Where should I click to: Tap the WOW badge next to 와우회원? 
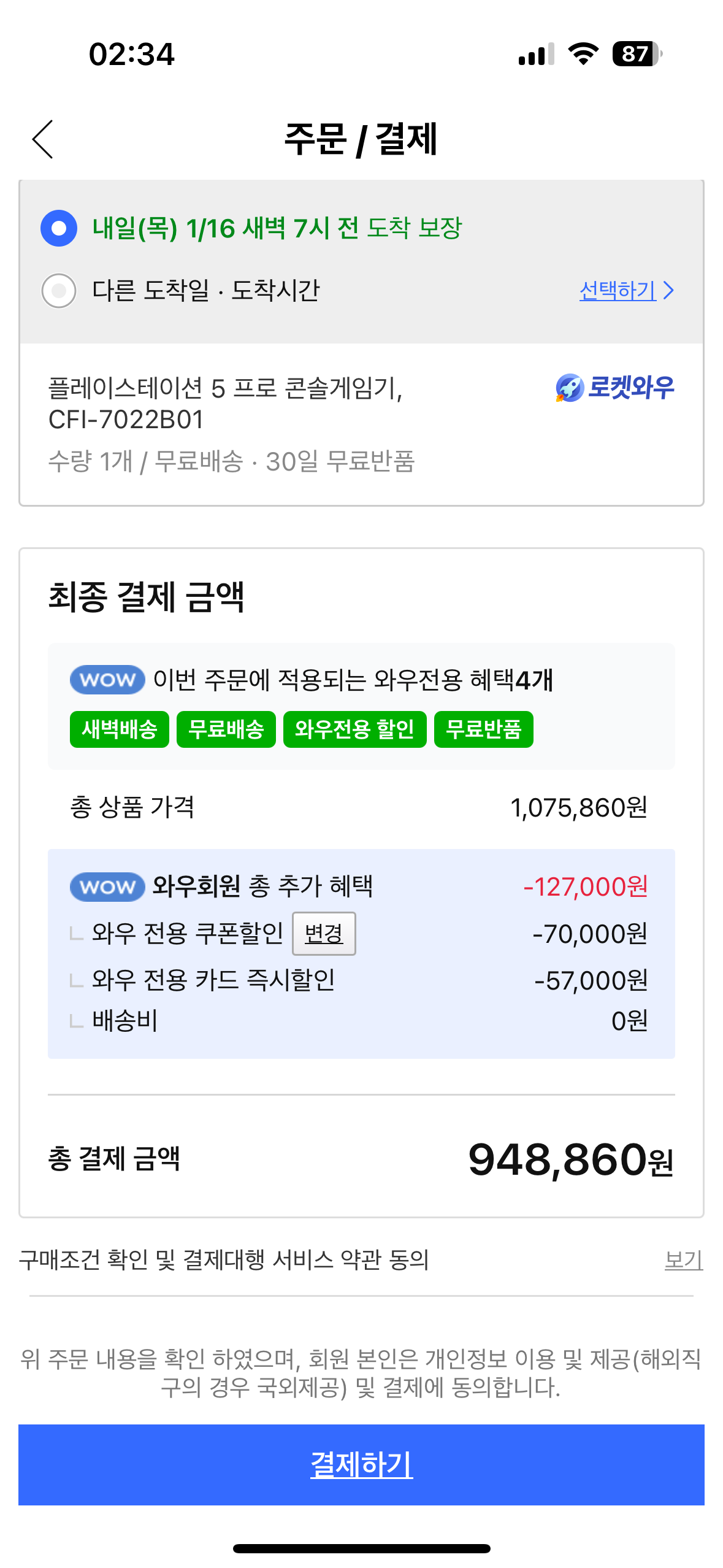point(107,886)
